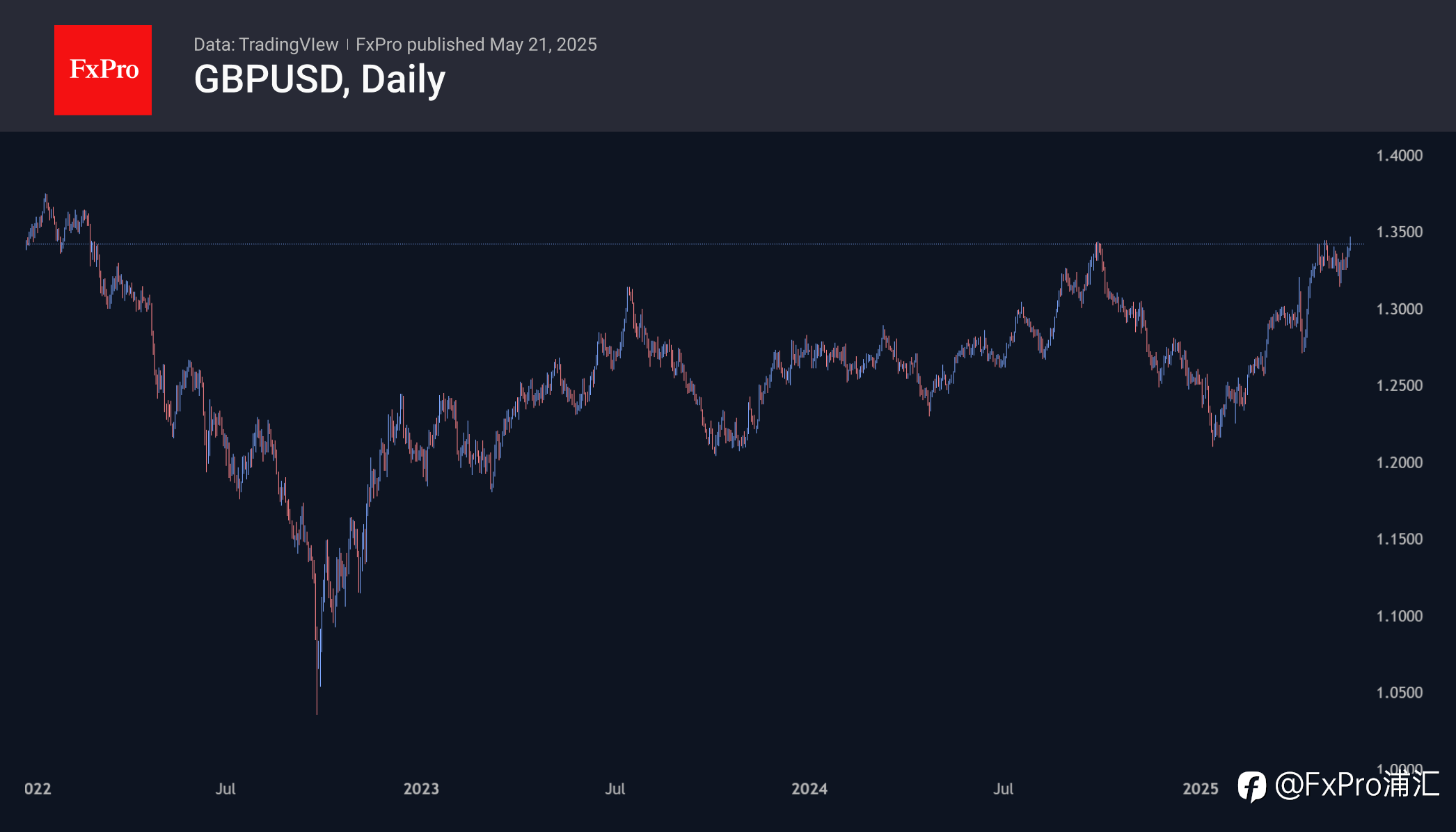Viewport: 1456px width, 832px height.
Task: Click the 1.0500 price axis label
Action: point(1400,693)
